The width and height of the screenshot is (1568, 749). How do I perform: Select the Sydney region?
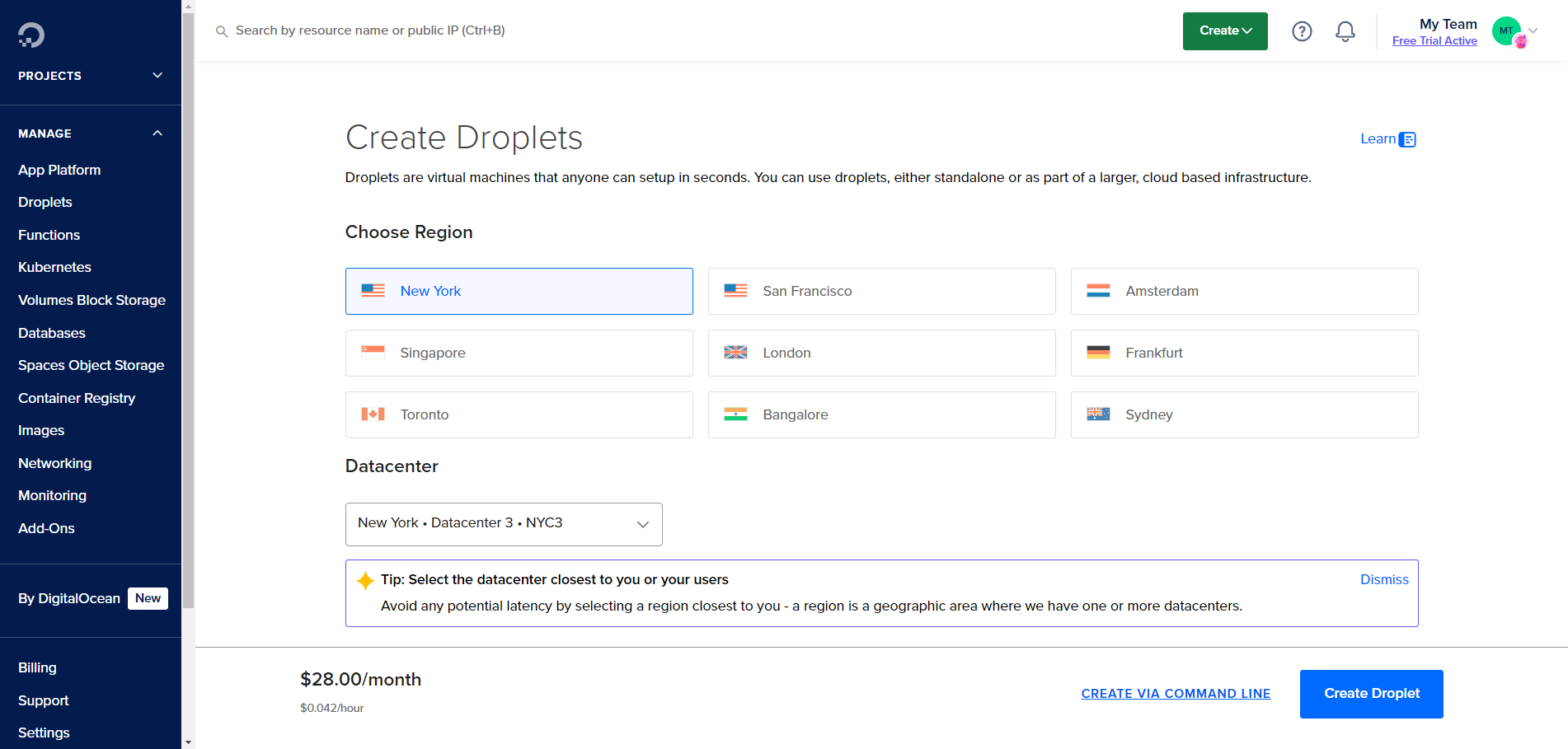click(1245, 414)
